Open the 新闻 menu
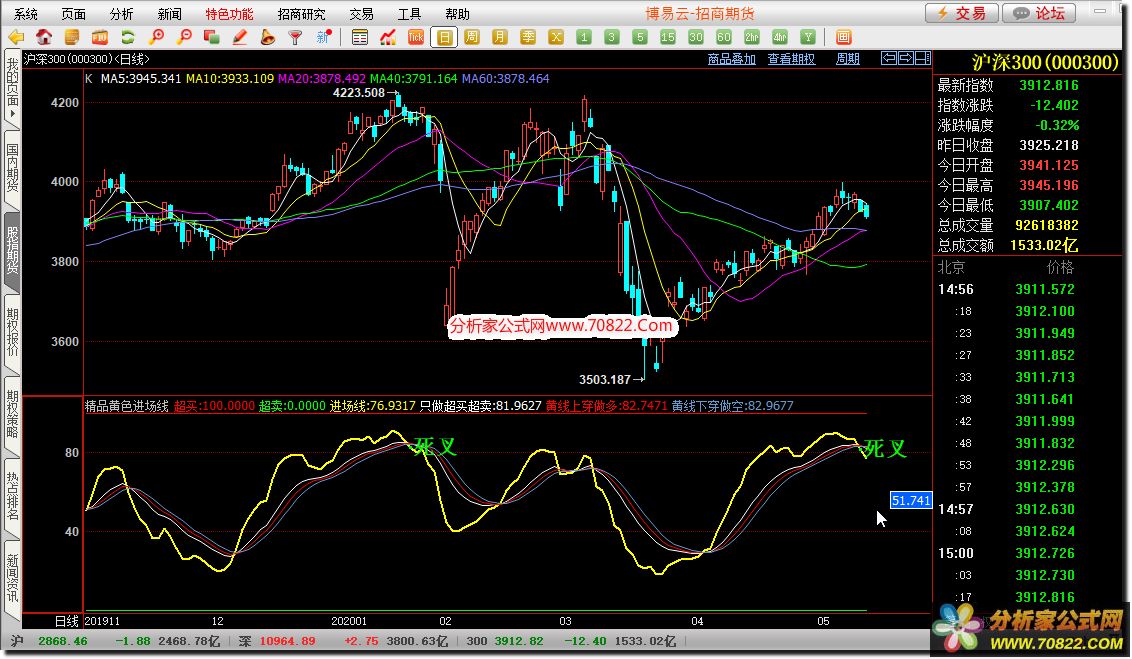This screenshot has height=659, width=1132. point(170,14)
